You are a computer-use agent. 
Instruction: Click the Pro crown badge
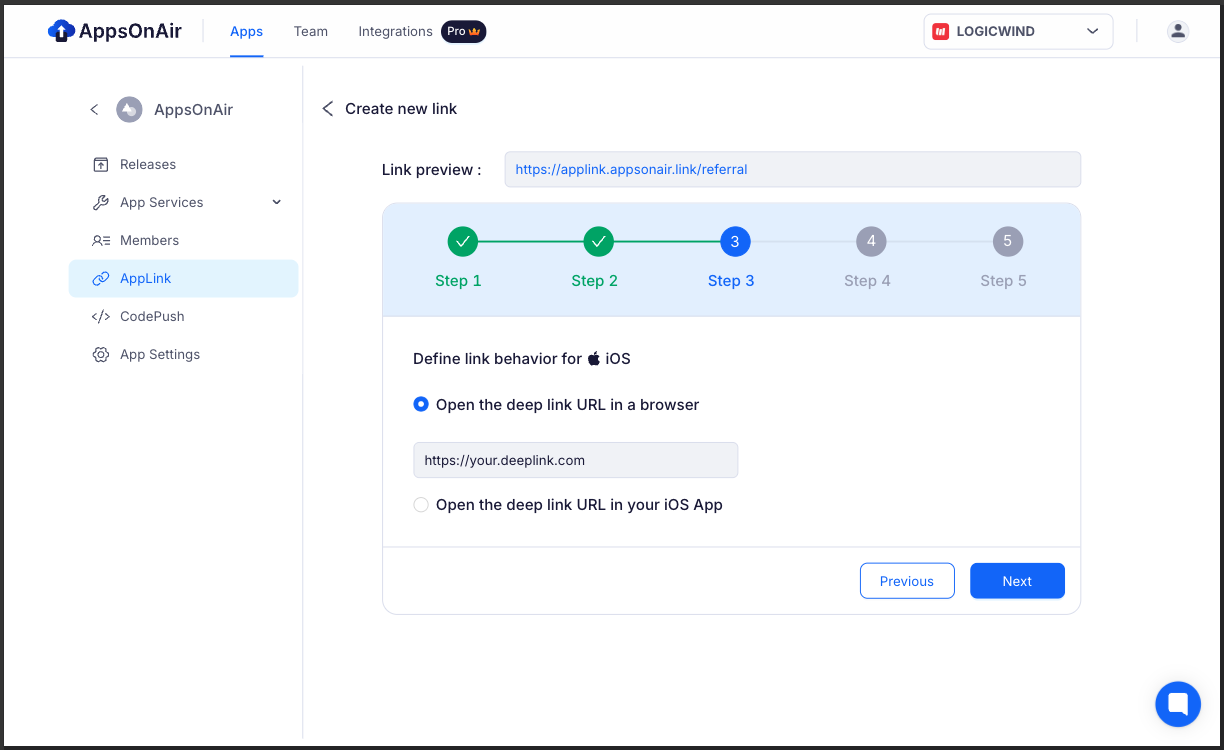coord(464,31)
